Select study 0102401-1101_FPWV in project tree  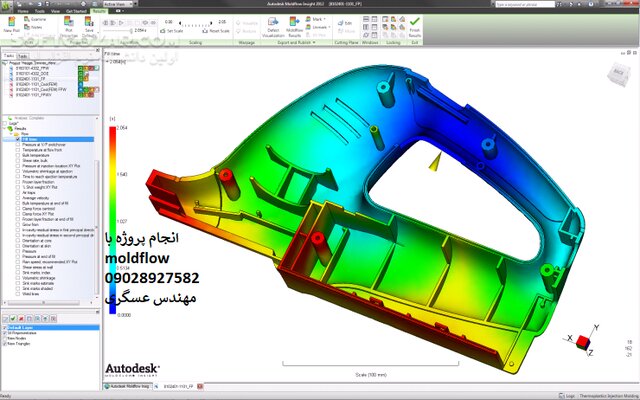click(x=33, y=95)
